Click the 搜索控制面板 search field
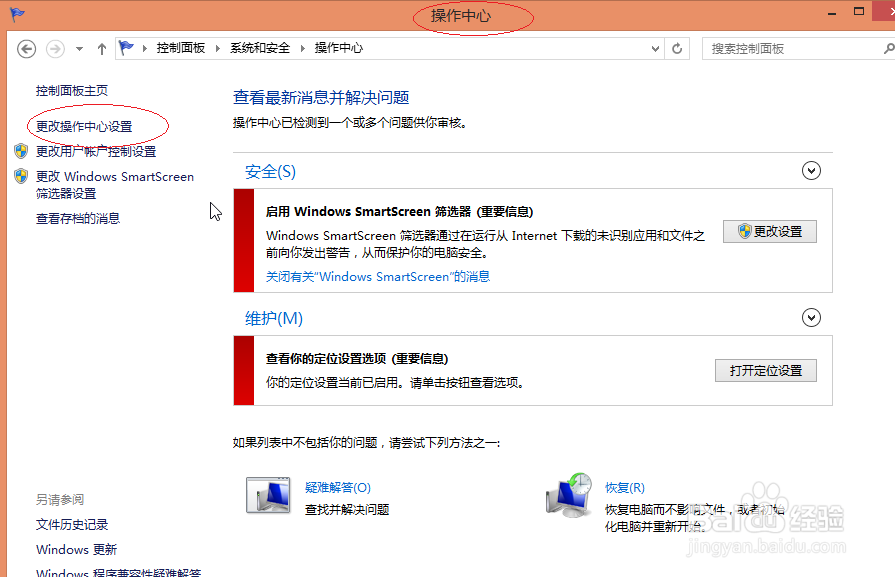Image resolution: width=895 pixels, height=577 pixels. click(791, 49)
